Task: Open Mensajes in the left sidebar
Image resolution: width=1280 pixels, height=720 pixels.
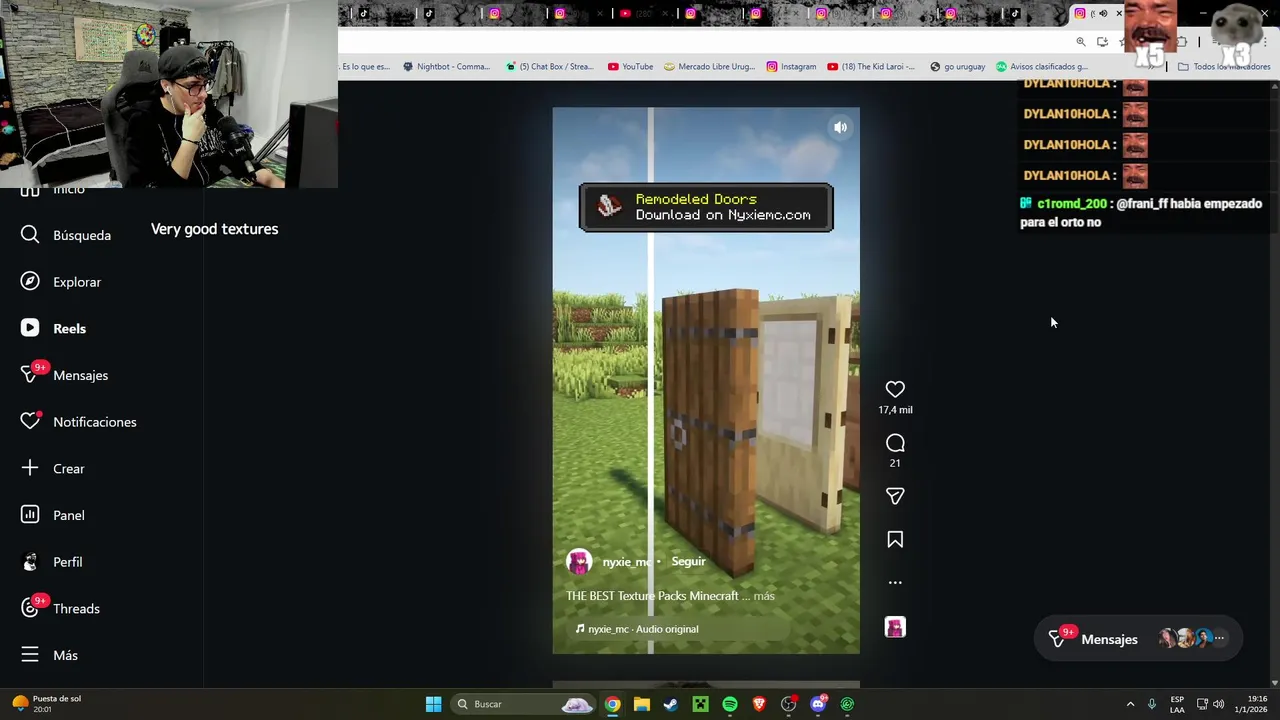Action: pyautogui.click(x=64, y=375)
